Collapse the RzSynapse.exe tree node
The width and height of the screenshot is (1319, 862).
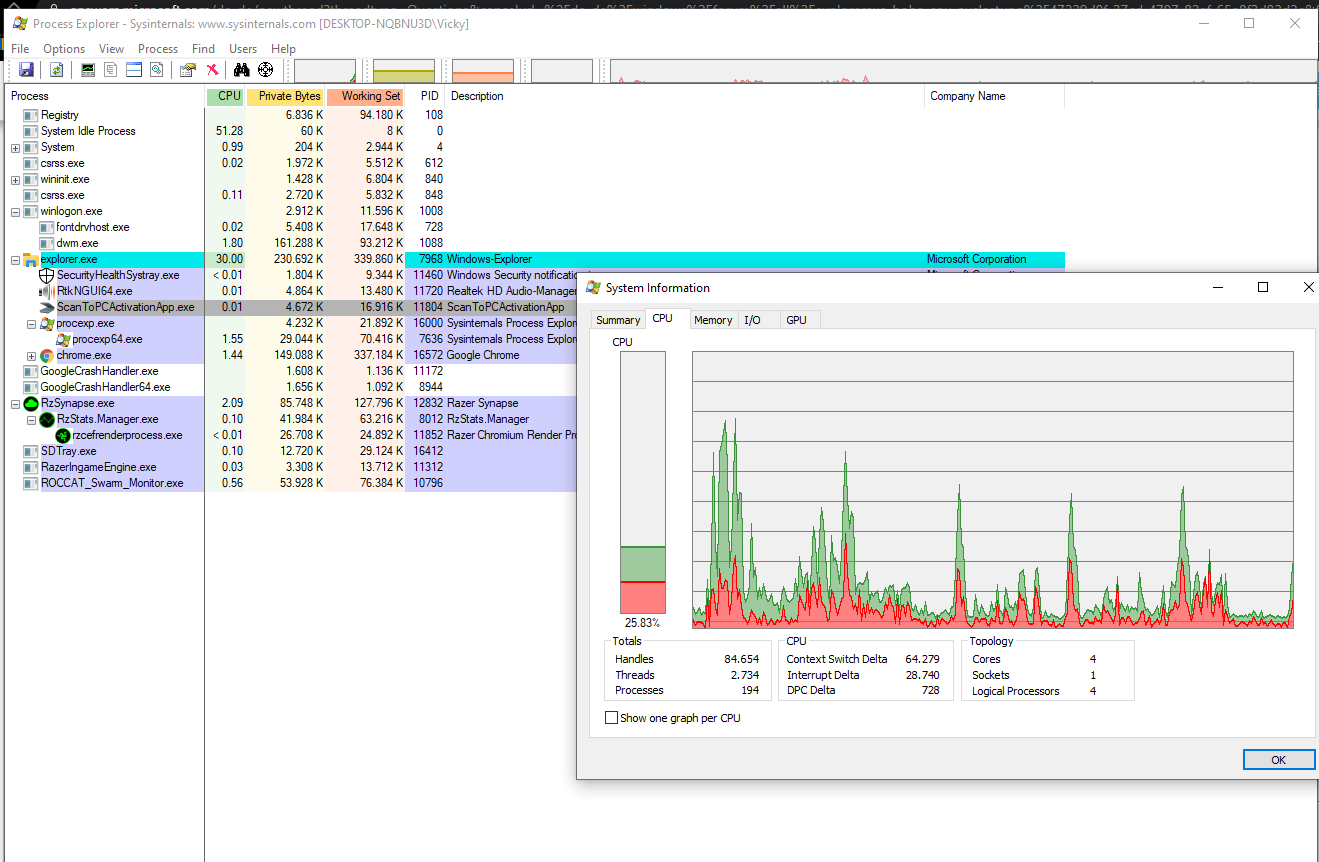click(x=15, y=404)
